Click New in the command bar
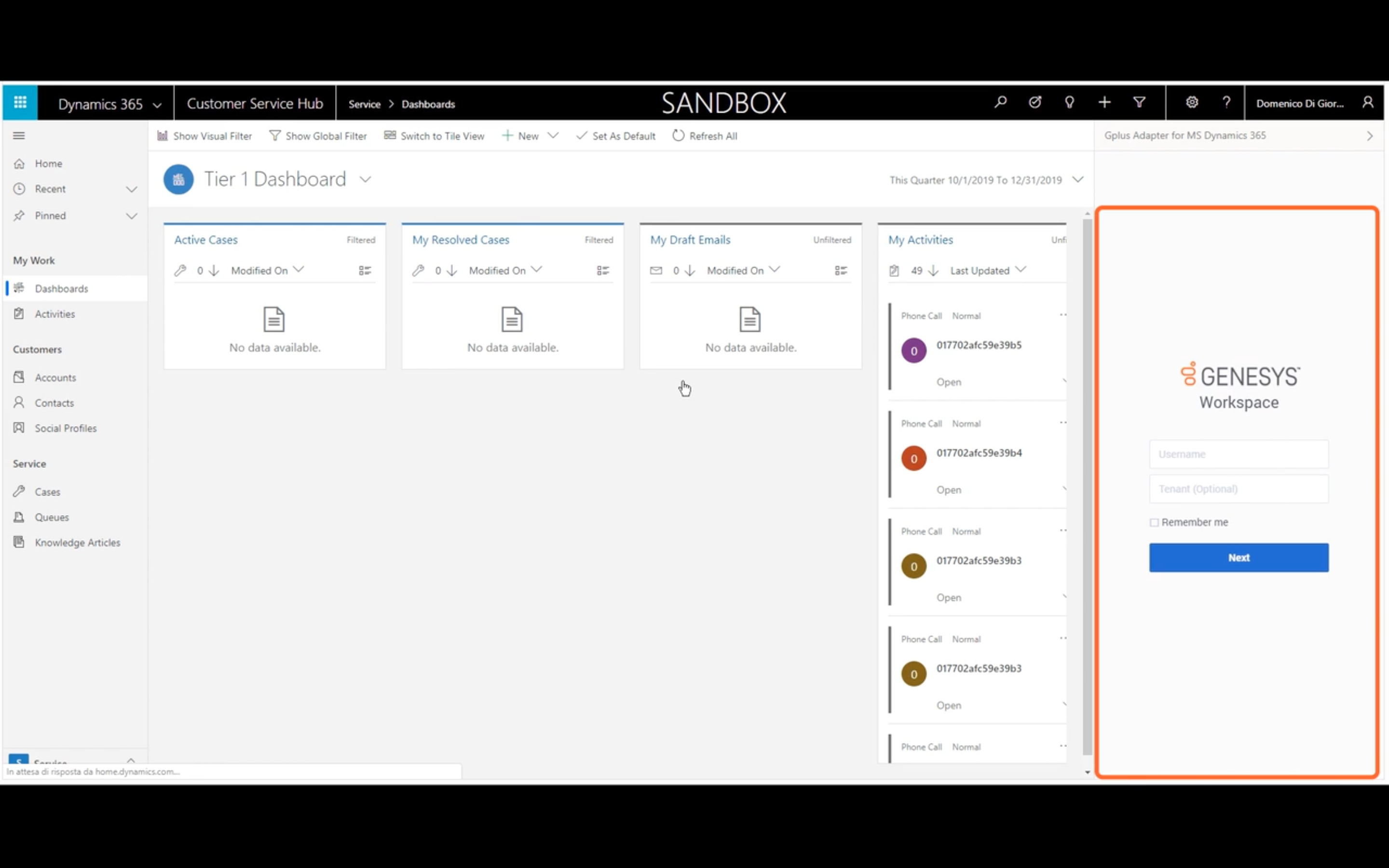The height and width of the screenshot is (868, 1389). point(520,136)
